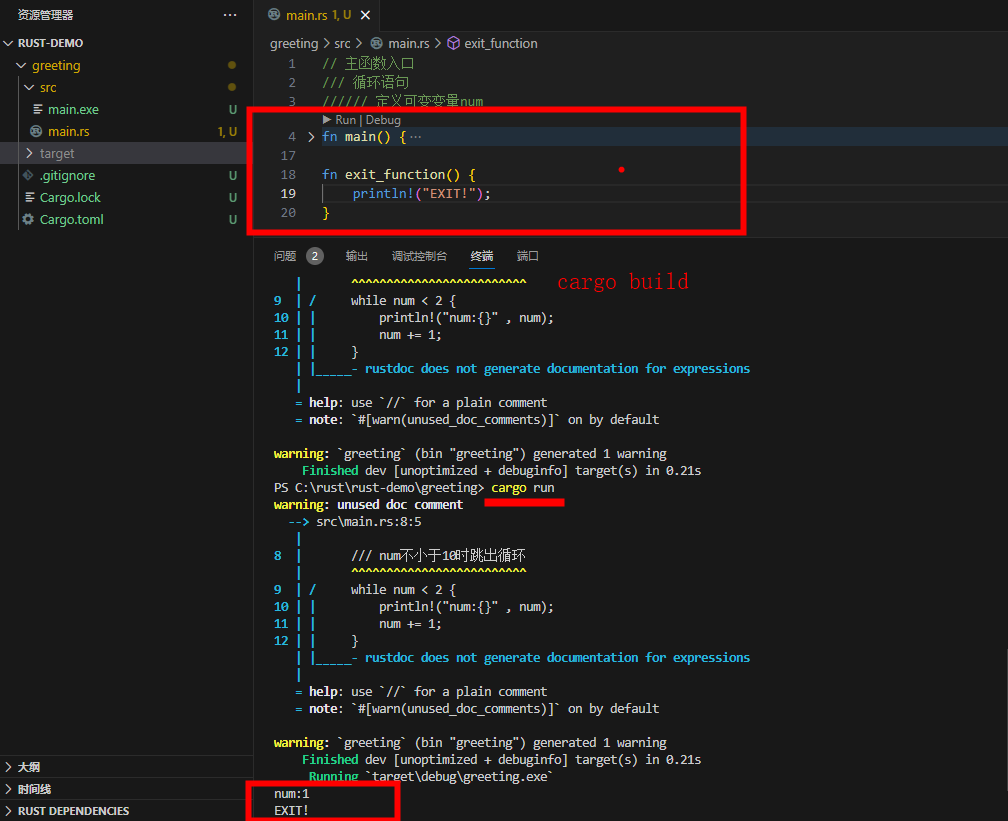The image size is (1008, 821).
Task: Collapse the RUST-DEMO root folder
Action: coord(8,43)
